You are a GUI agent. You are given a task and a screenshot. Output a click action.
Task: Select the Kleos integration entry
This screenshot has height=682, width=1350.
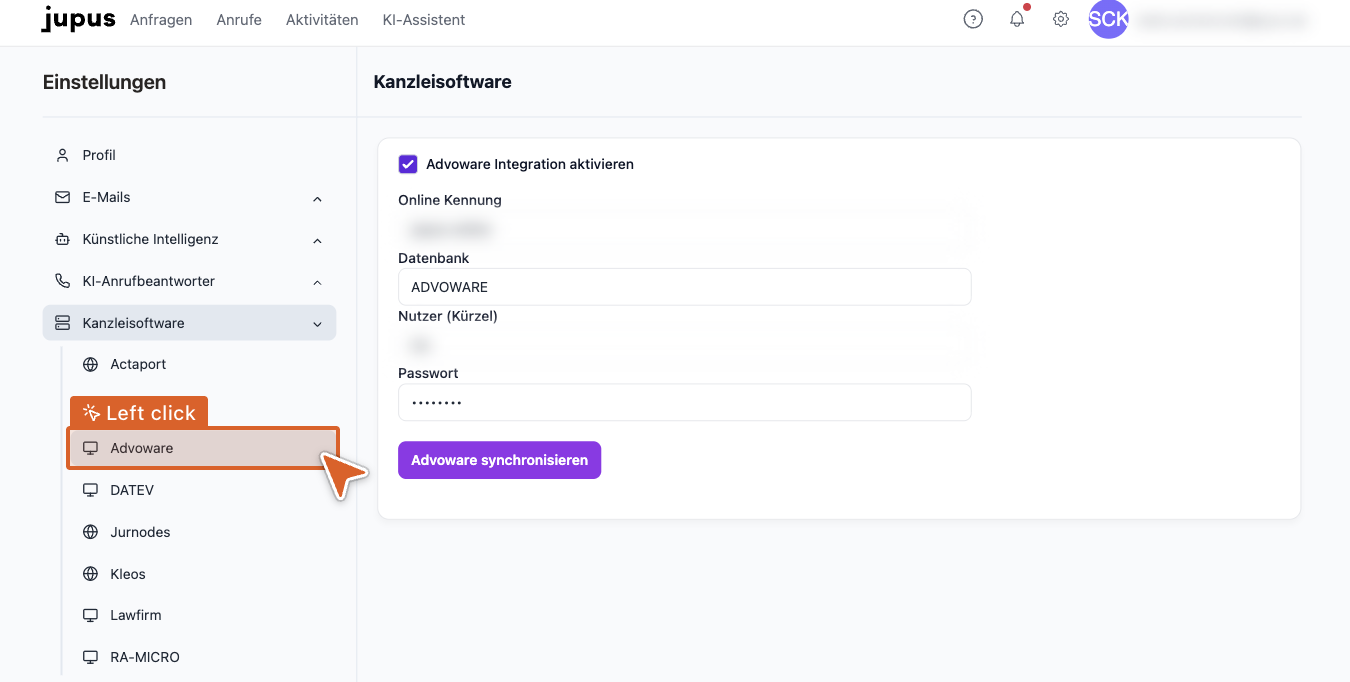203,574
